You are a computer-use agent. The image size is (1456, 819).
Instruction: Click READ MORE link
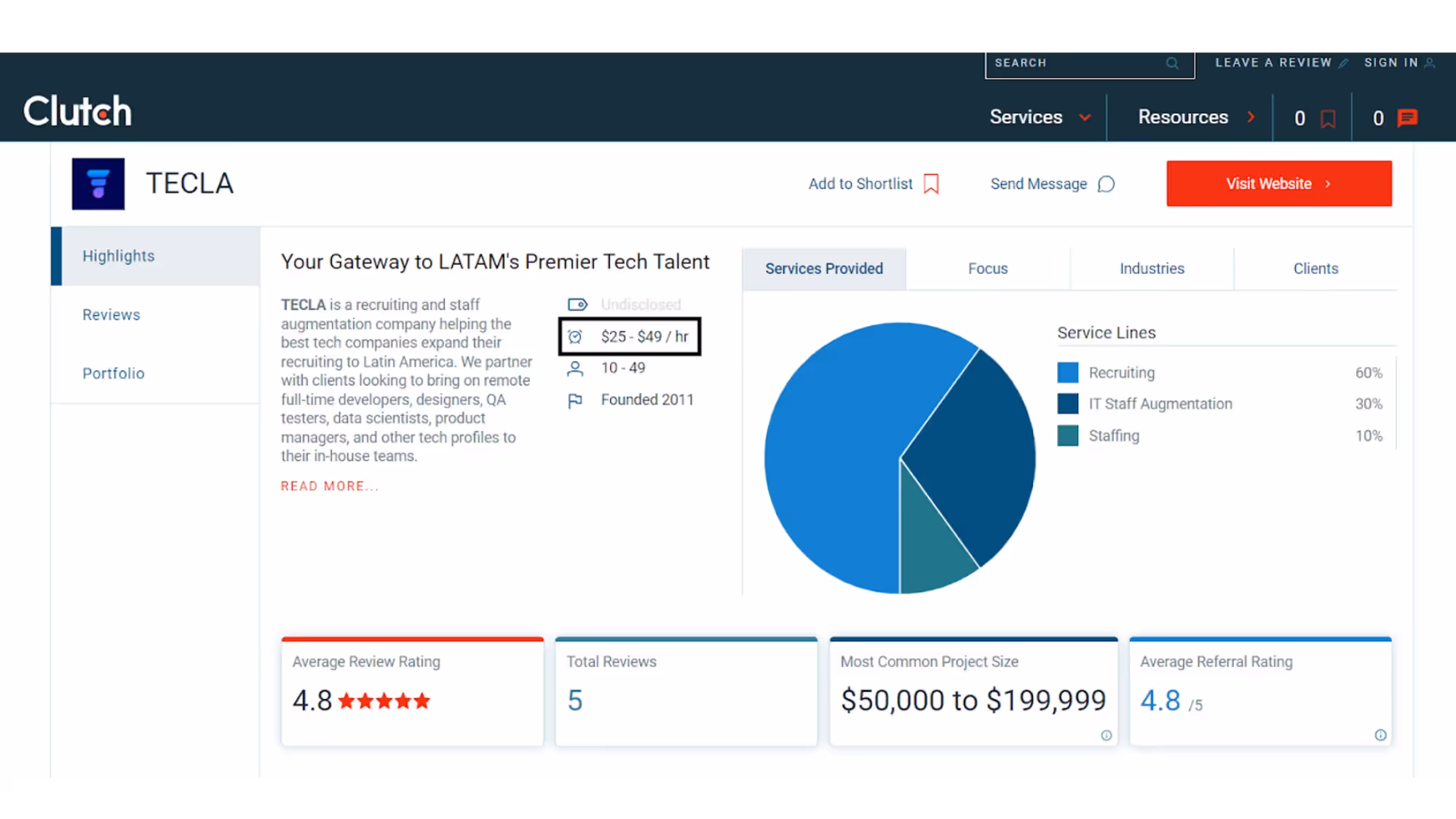330,486
